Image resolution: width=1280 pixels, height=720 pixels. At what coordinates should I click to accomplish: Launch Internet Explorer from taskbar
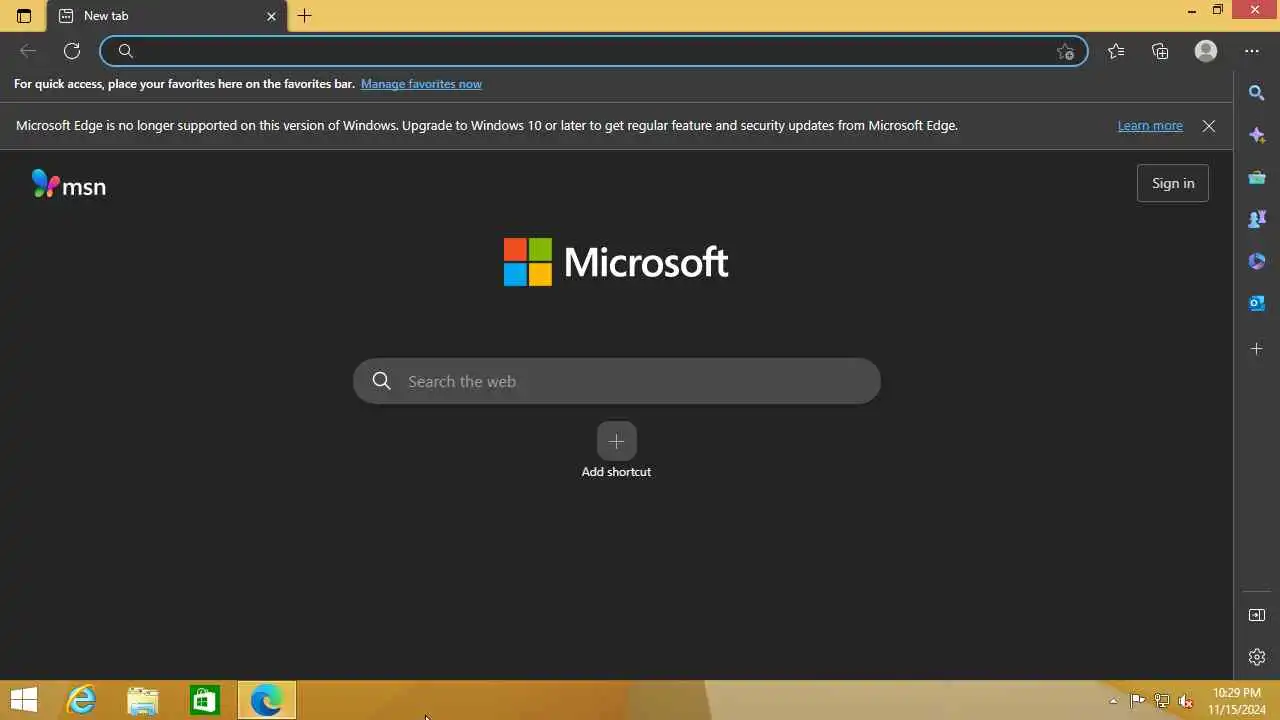click(x=81, y=700)
